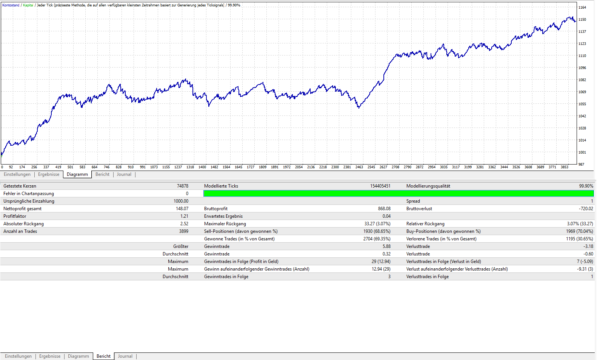Screen dimensions: 600x360
Task: Select the Modellierungsqualität label
Action: coord(428,186)
